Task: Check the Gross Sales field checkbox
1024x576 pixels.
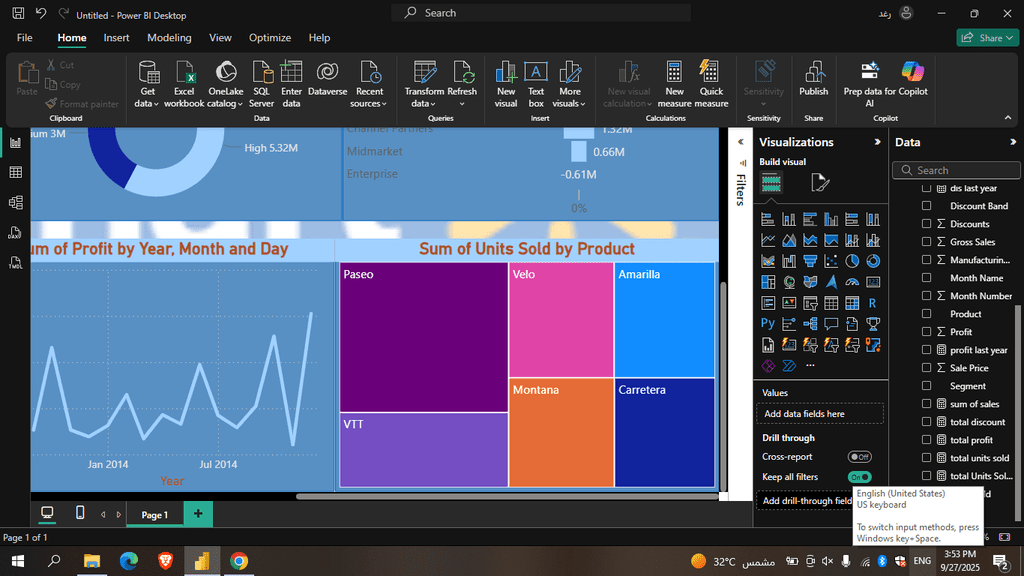Action: point(926,242)
